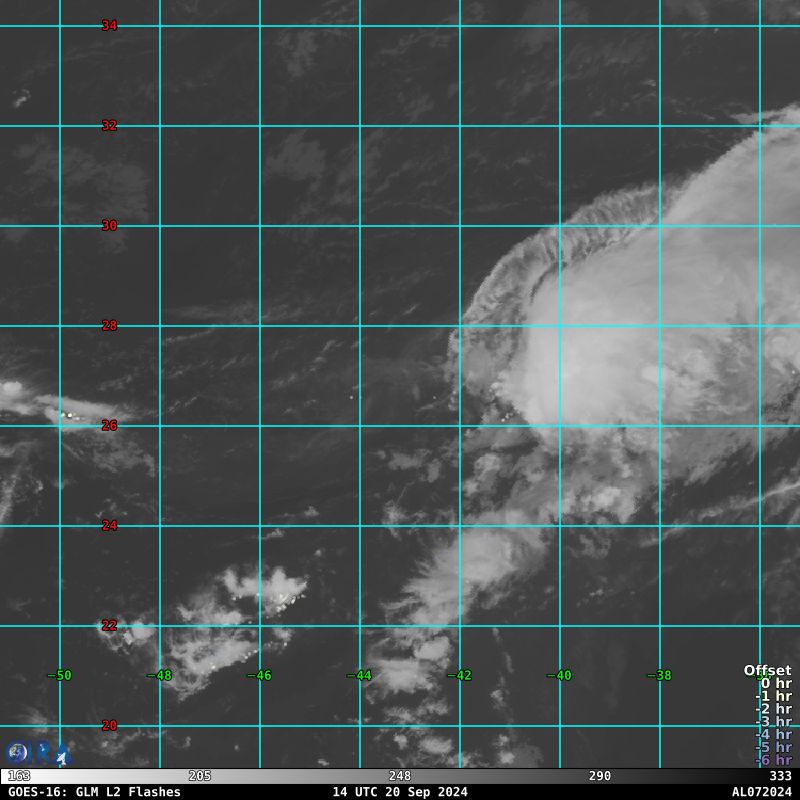Screen dimensions: 800x800
Task: Click the 248 value on the color scale
Action: click(400, 776)
